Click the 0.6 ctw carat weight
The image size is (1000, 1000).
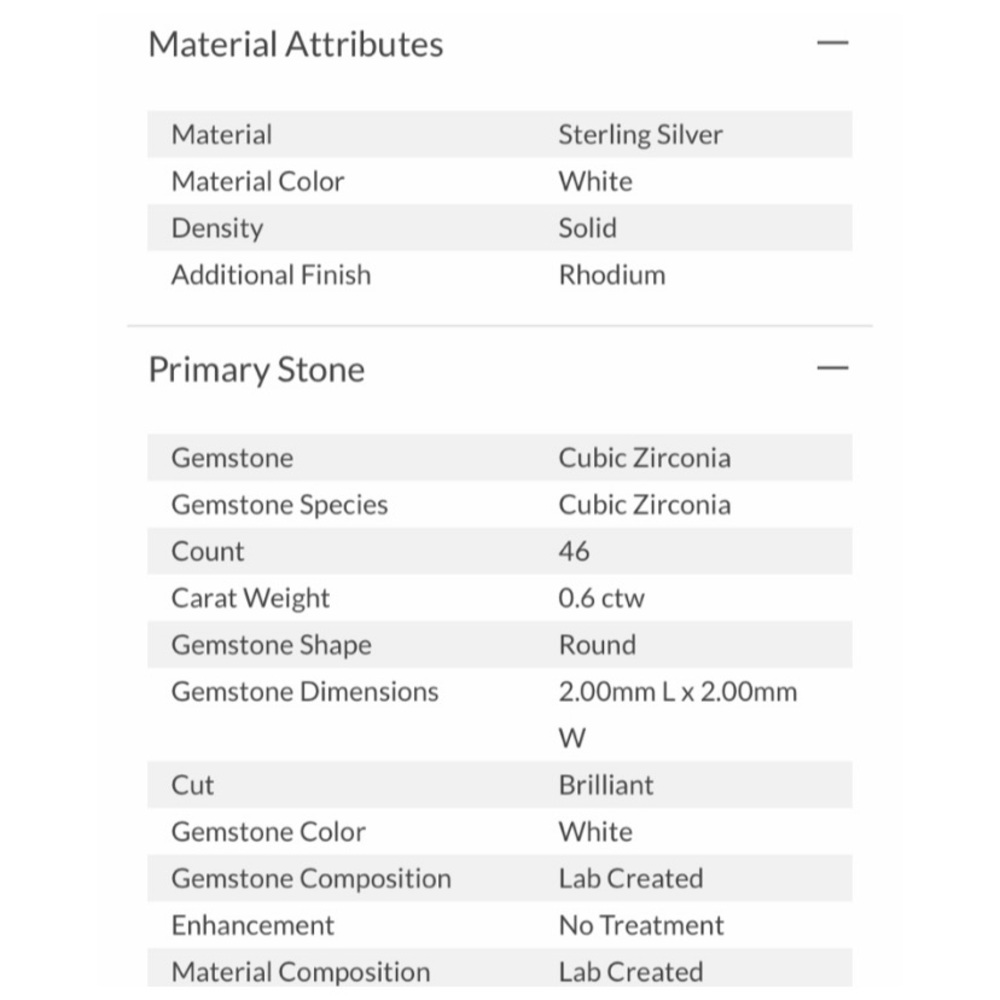coord(601,598)
